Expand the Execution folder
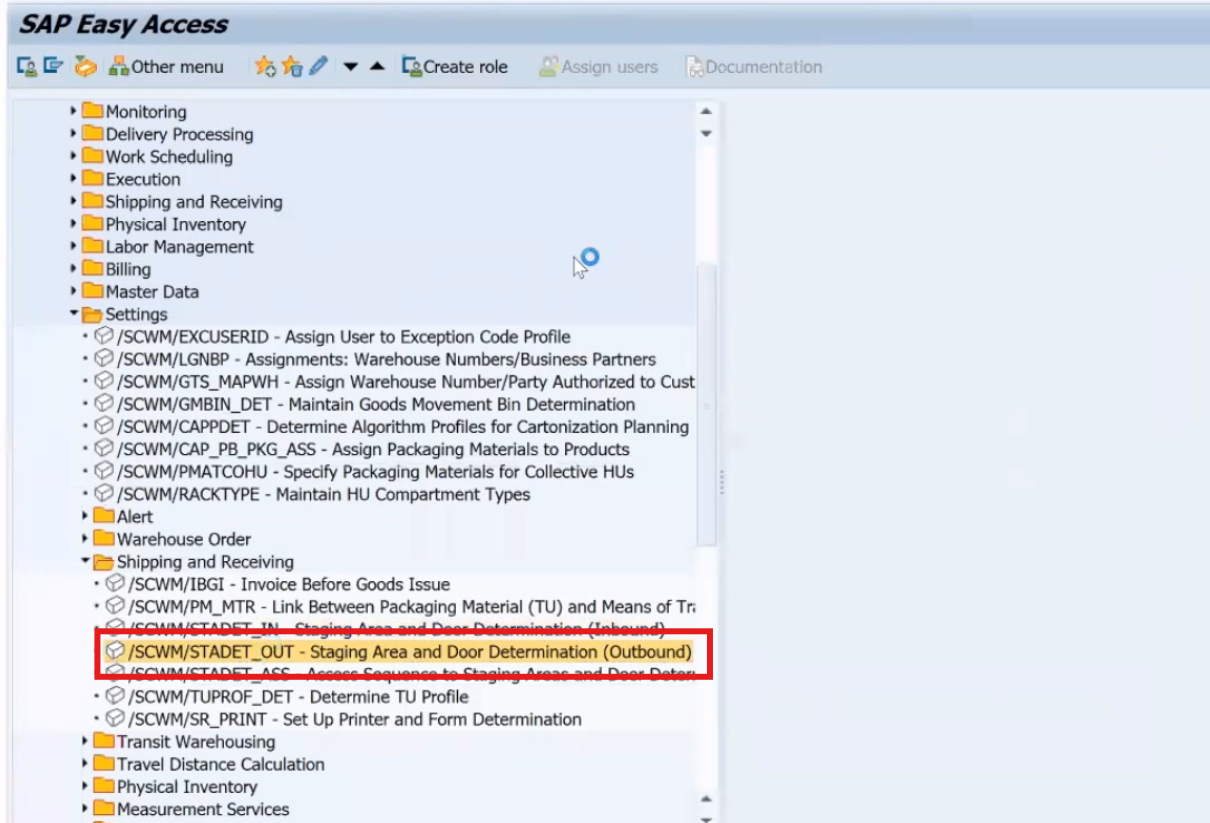This screenshot has width=1210, height=823. [74, 179]
